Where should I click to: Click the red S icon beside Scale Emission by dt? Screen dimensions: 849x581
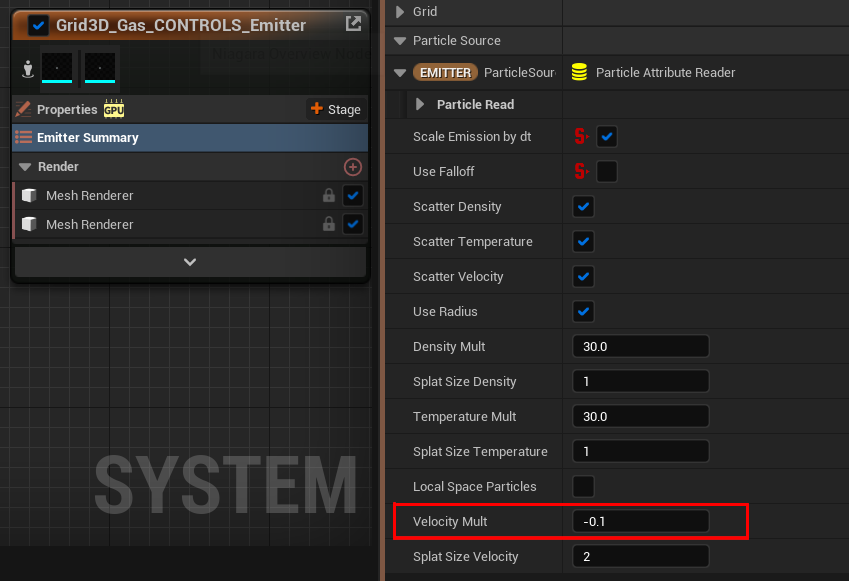(x=582, y=136)
